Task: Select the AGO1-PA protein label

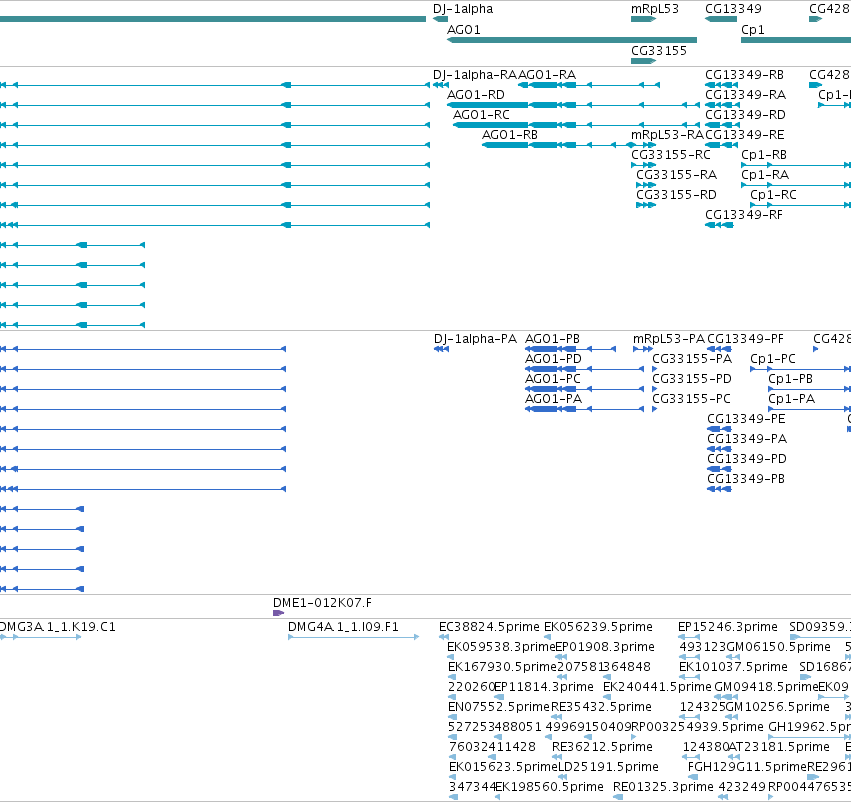Action: 553,399
